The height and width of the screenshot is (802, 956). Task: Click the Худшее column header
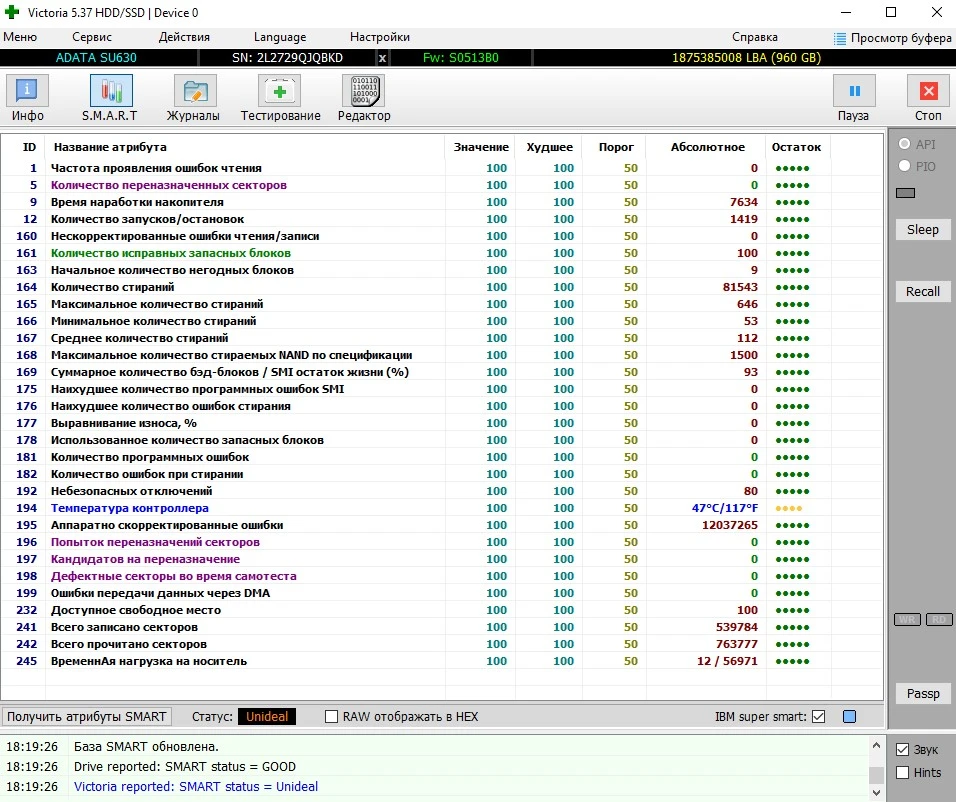[549, 147]
